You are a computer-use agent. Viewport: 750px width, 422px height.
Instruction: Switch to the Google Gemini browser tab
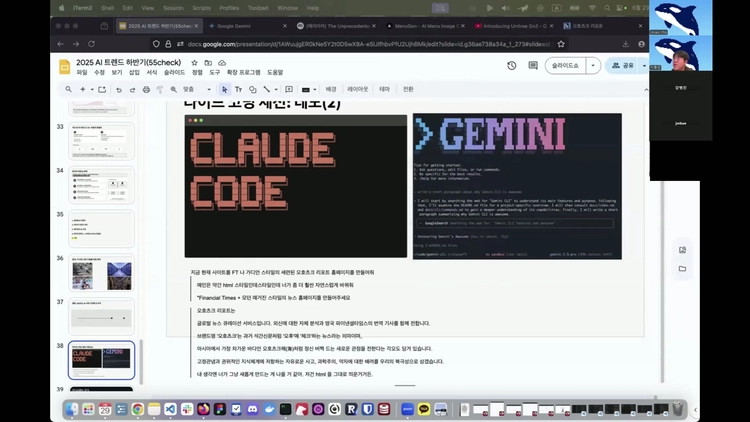point(248,26)
